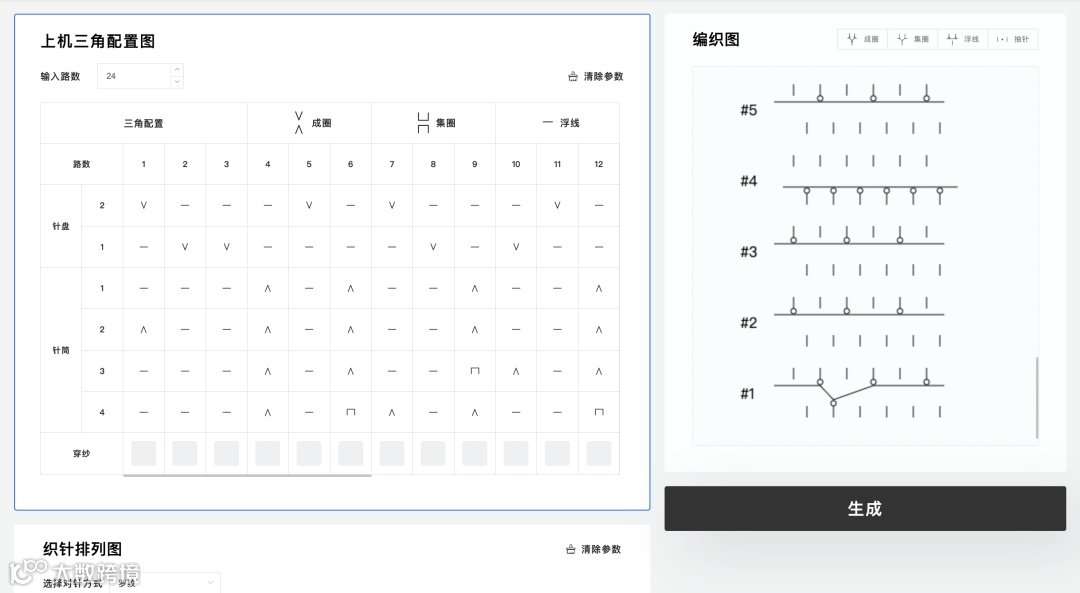Click the Λ cell at 针筒 1, column 12
This screenshot has width=1080, height=593.
pyautogui.click(x=599, y=288)
